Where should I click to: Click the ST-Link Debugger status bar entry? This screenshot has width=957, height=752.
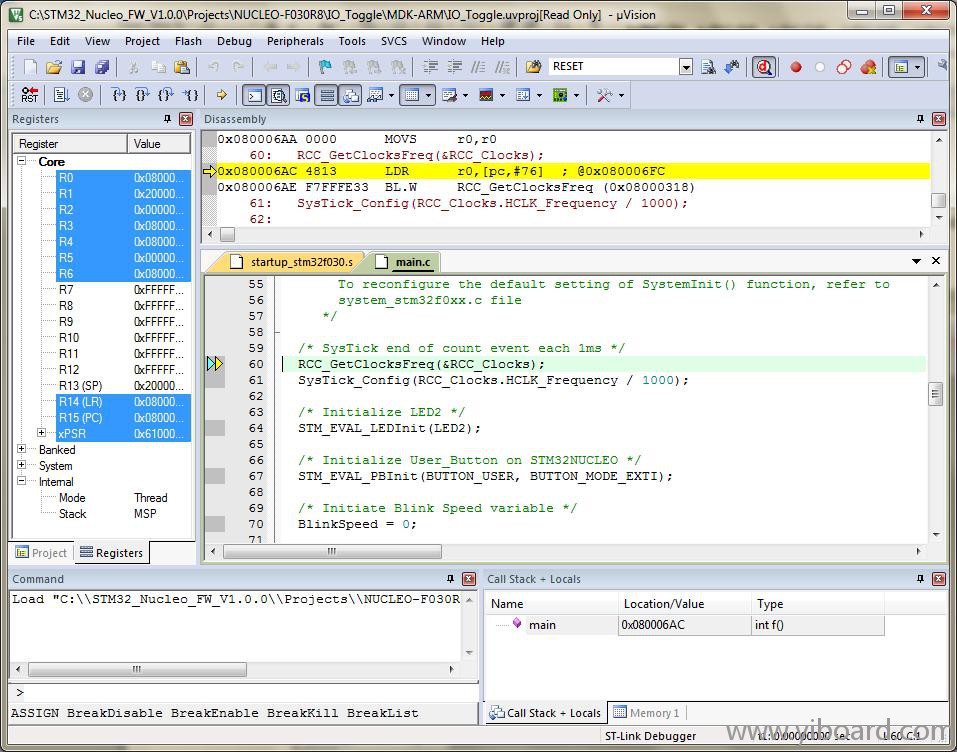click(650, 736)
